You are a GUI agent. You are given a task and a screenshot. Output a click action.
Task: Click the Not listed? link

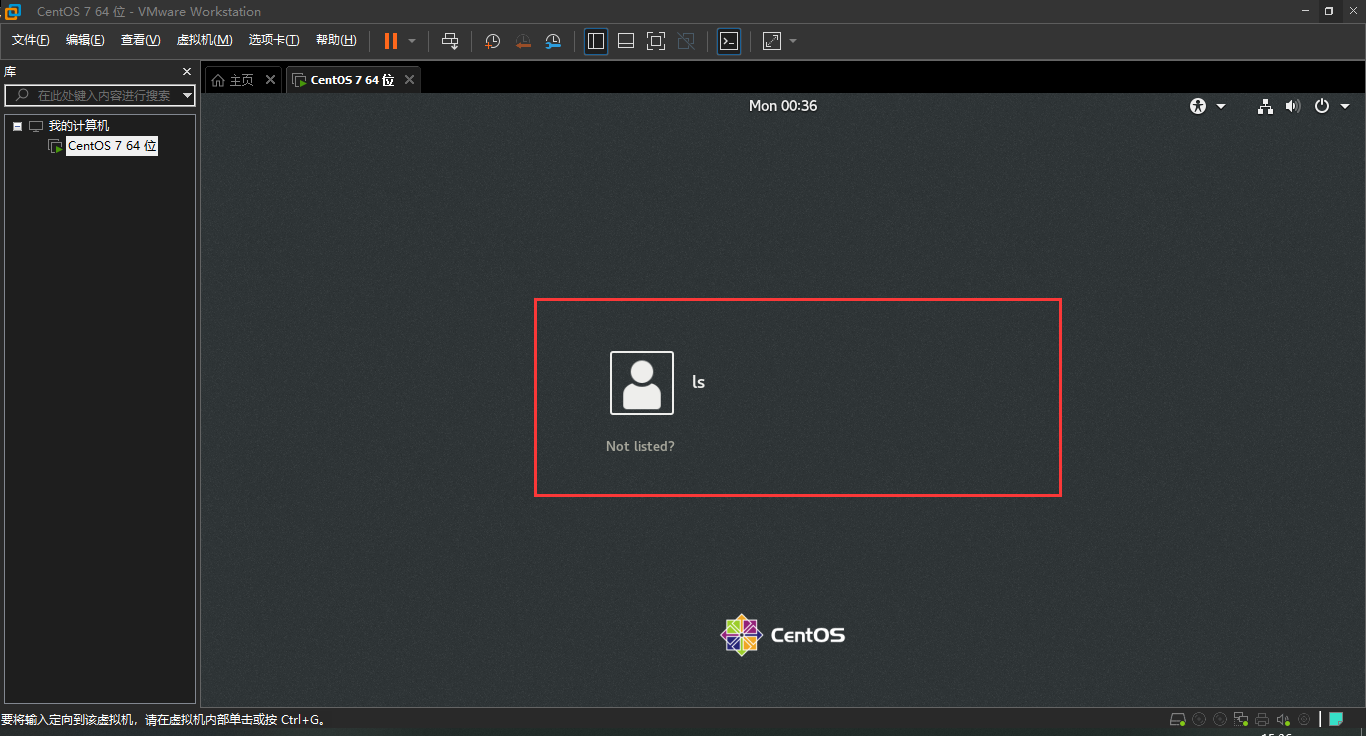640,446
